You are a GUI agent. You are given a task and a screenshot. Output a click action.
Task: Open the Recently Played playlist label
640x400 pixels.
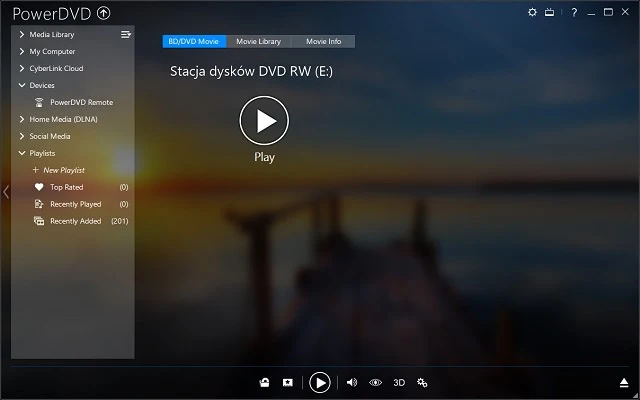point(76,204)
